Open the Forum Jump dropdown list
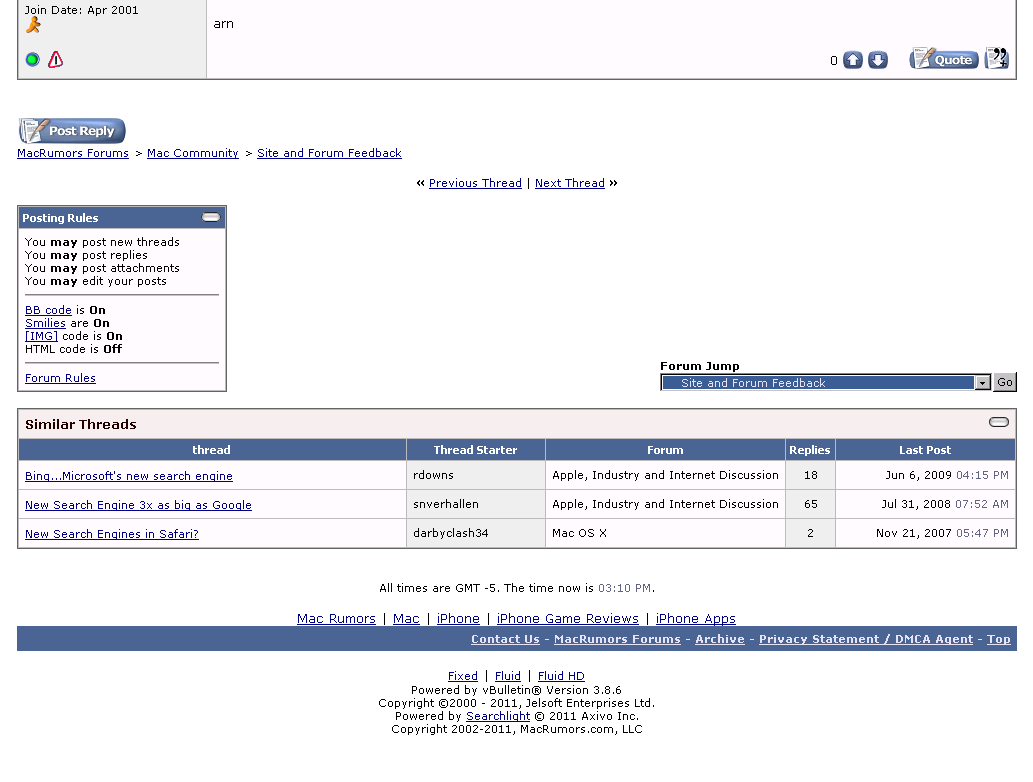Screen dimensions: 1033x782 pos(825,383)
